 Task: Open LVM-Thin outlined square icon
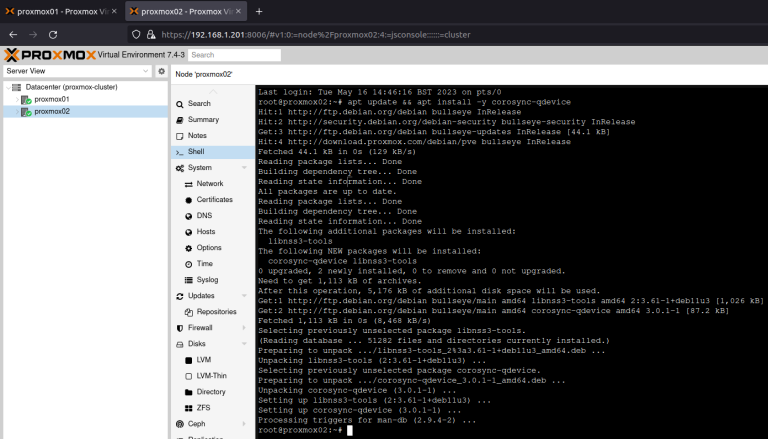tap(189, 376)
